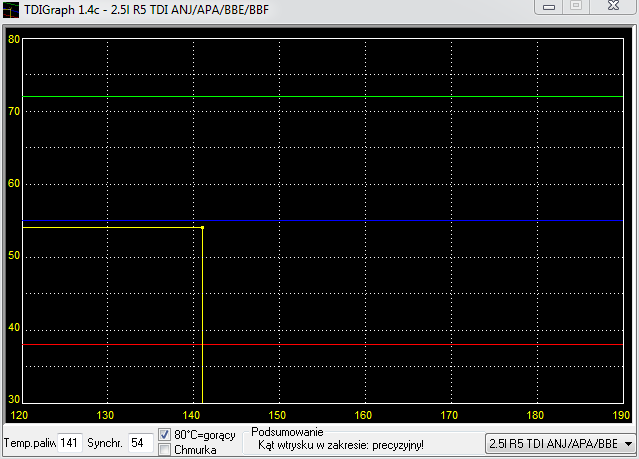Screen dimensions: 639x459
Task: Click the red lower limit line
Action: click(x=323, y=344)
